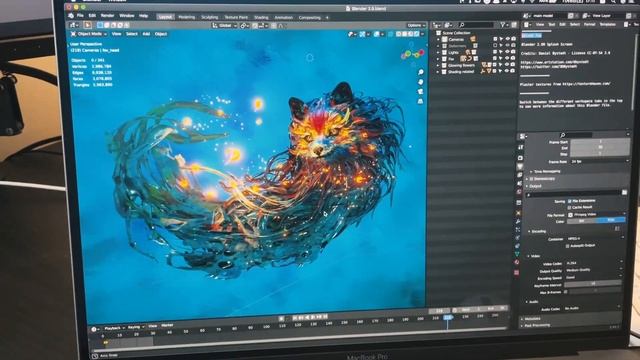Open the Object Data properties tab icon
The height and width of the screenshot is (360, 640).
pyautogui.click(x=517, y=254)
